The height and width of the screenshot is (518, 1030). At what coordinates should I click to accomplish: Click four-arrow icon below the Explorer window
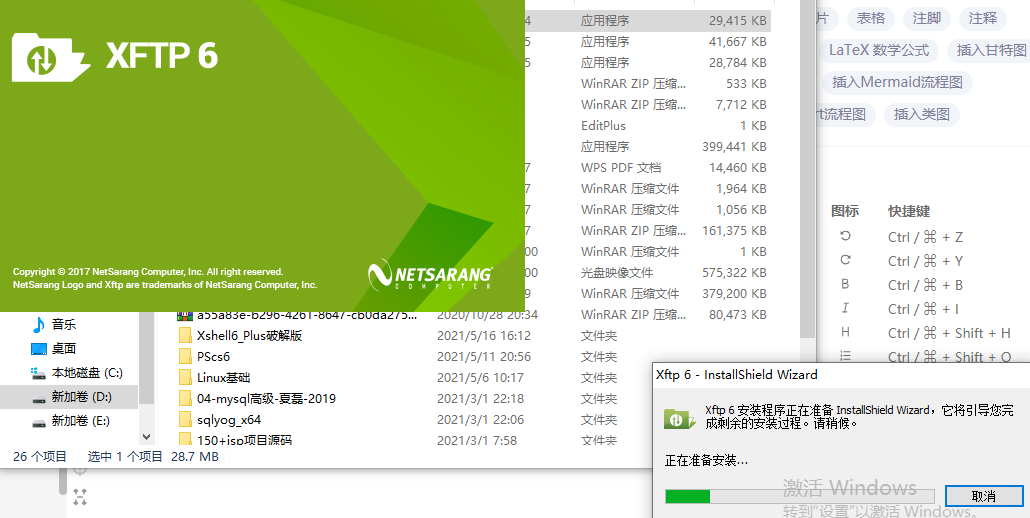[80, 496]
